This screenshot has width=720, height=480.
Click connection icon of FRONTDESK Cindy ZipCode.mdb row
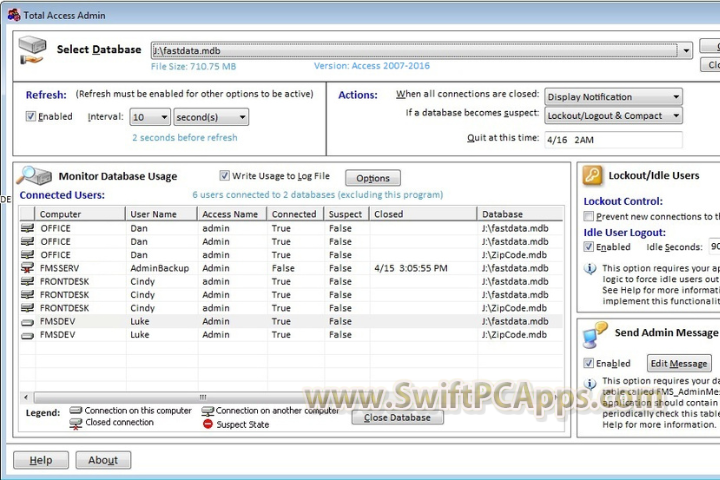coord(28,308)
